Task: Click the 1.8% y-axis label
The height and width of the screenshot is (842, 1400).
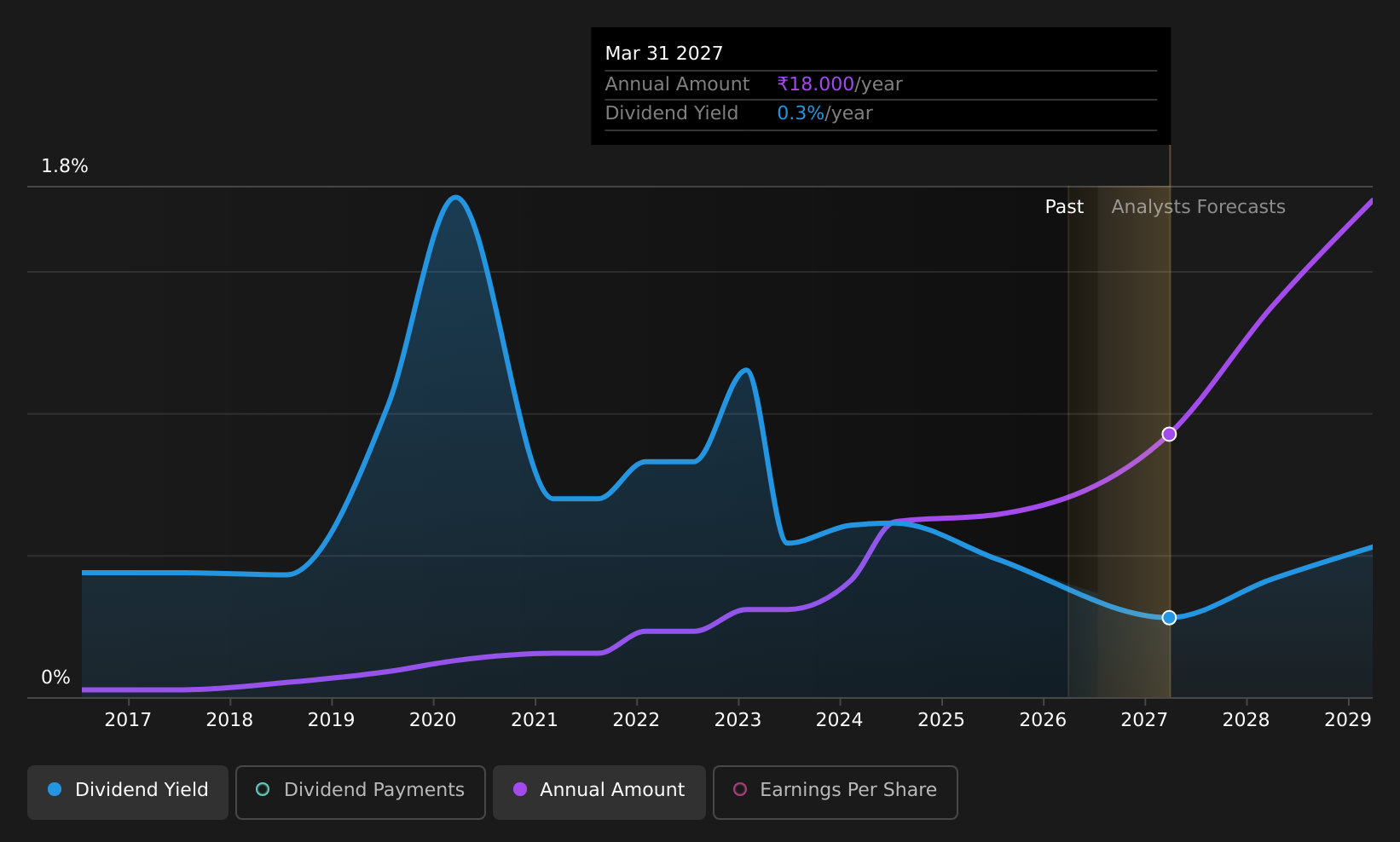Action: click(x=65, y=166)
